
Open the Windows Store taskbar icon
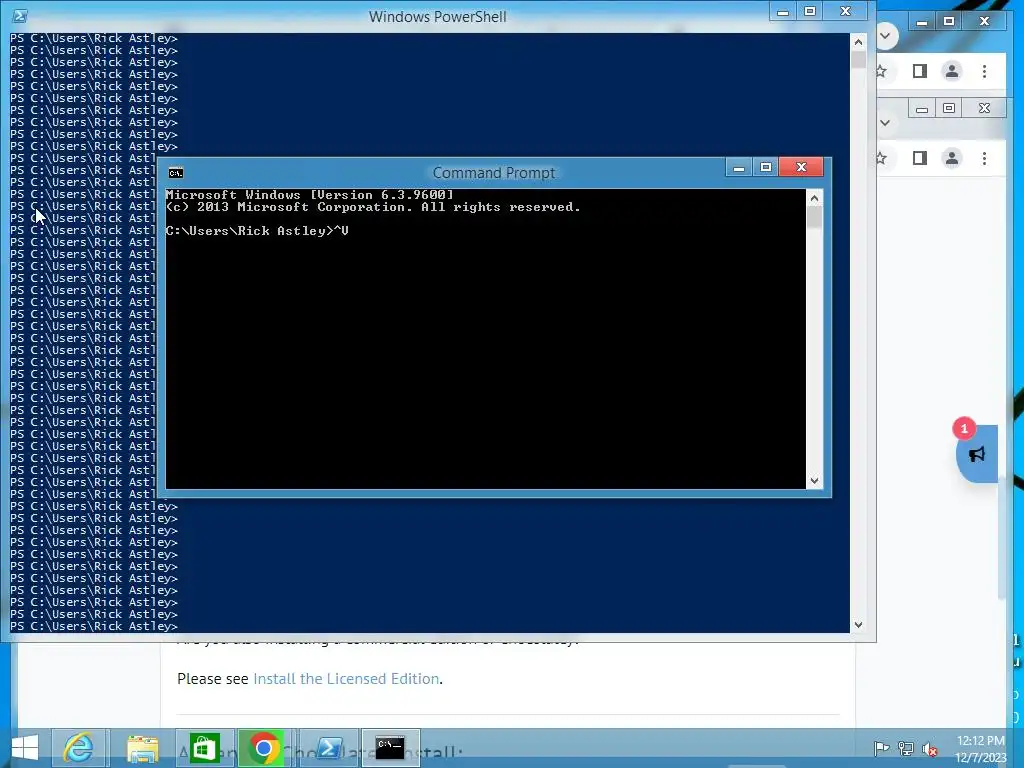tap(204, 748)
